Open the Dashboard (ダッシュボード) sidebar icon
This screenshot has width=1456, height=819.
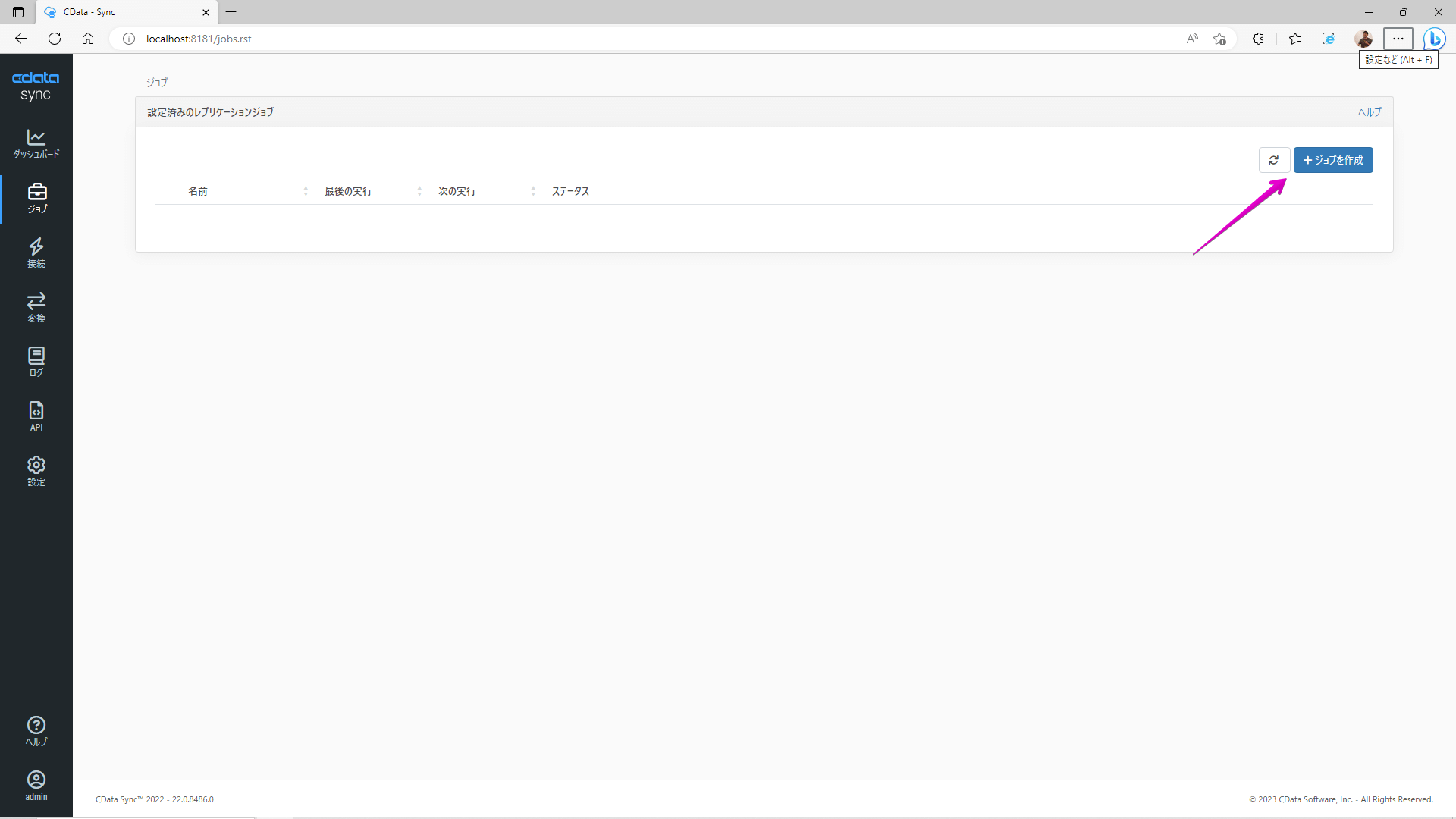coord(36,143)
